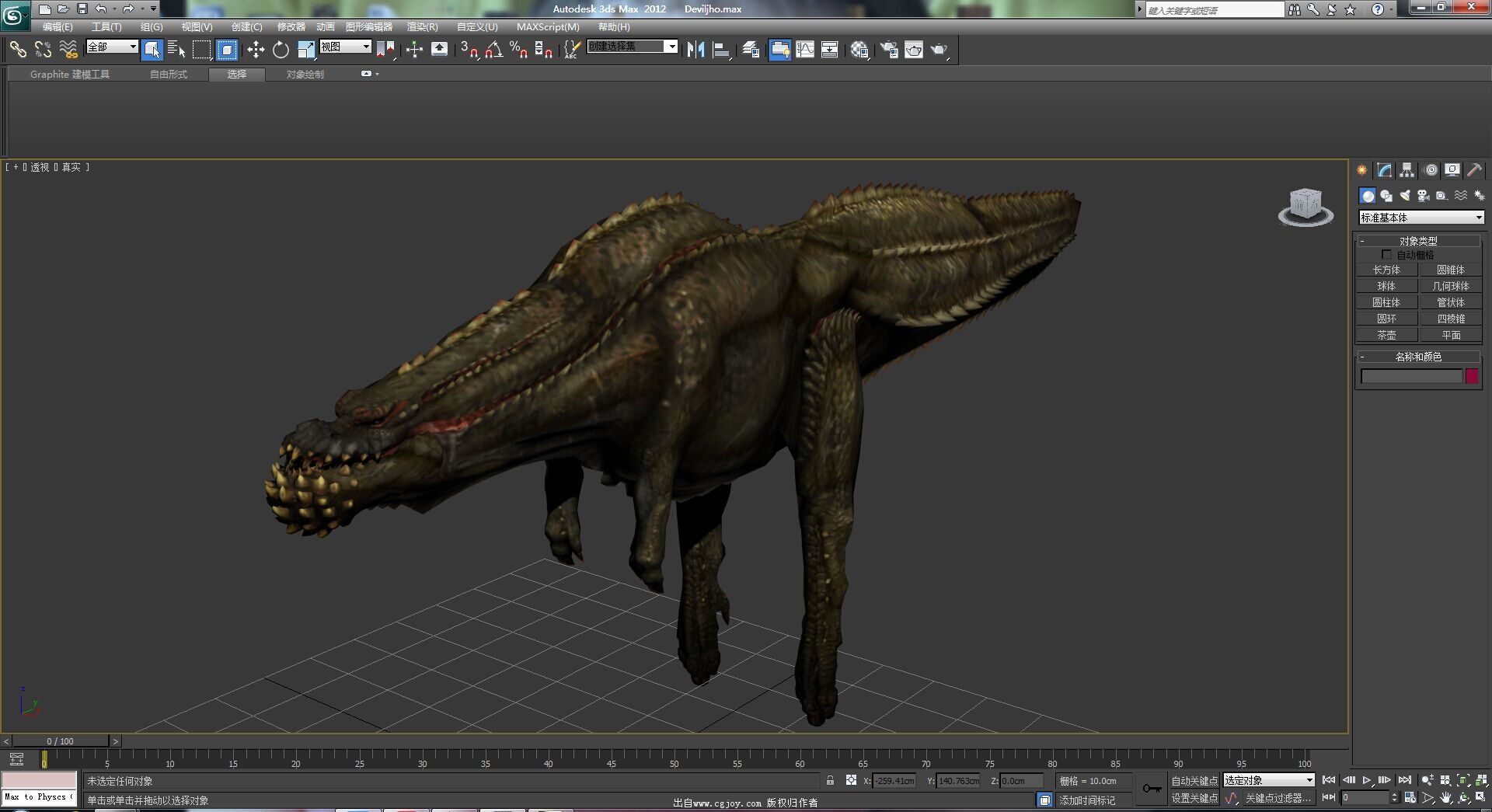Open 渲染(R) menu
1492x812 pixels.
[x=423, y=26]
